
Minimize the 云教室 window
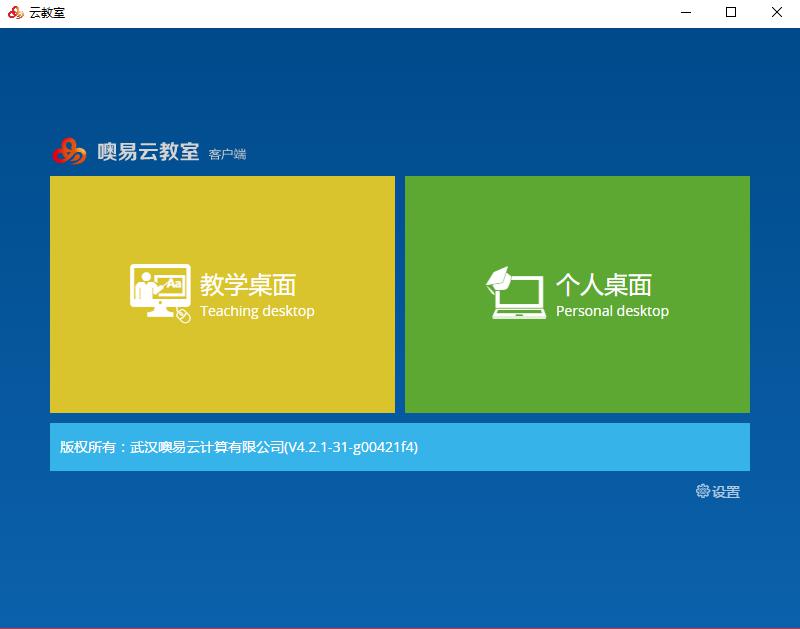(x=686, y=12)
